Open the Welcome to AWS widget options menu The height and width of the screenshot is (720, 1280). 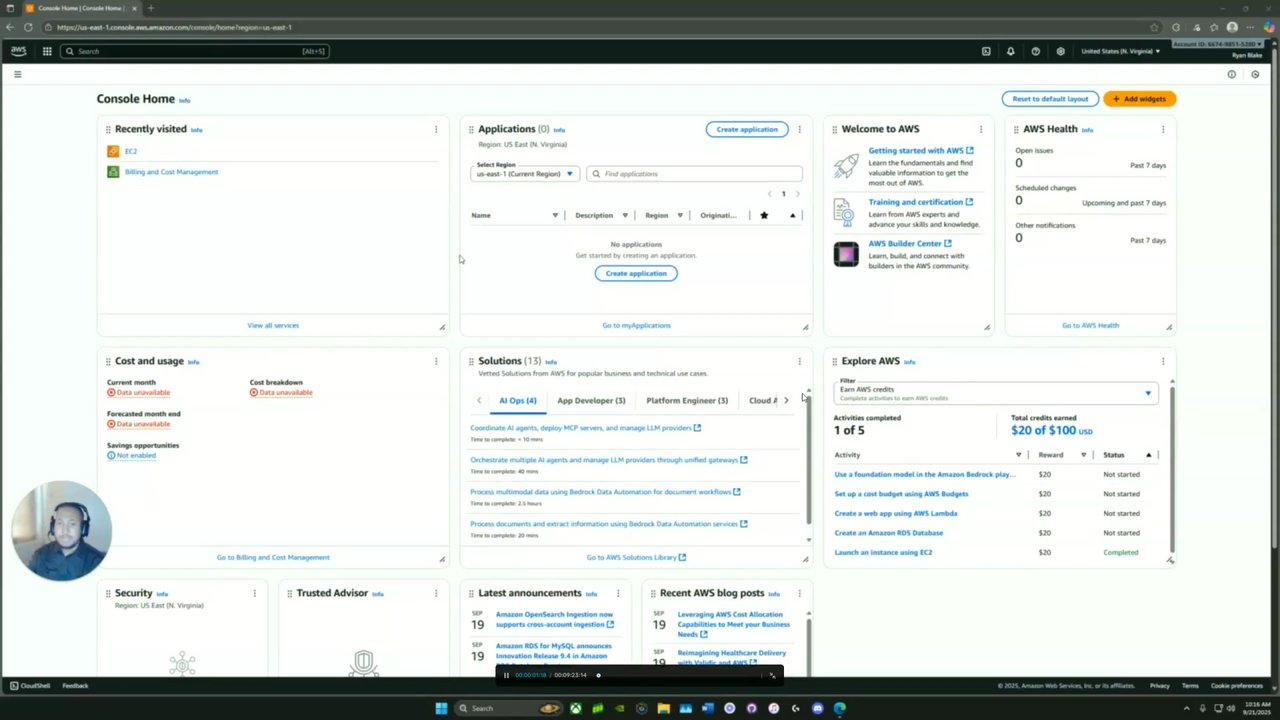[981, 129]
